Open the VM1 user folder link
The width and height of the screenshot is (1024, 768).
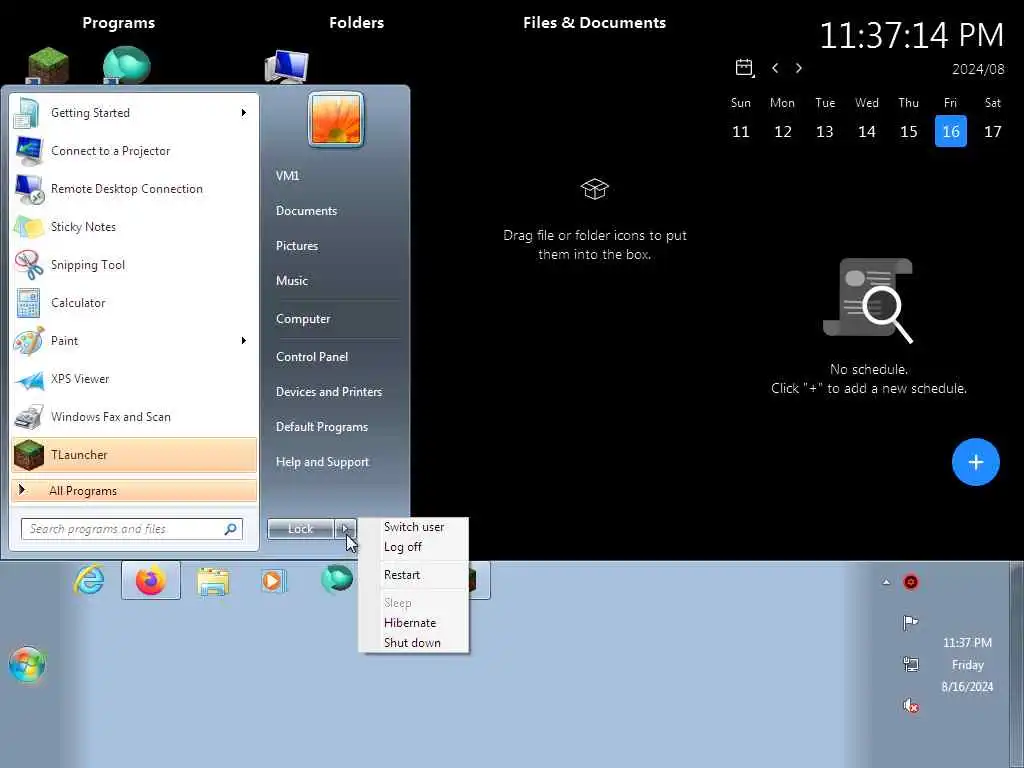[287, 176]
